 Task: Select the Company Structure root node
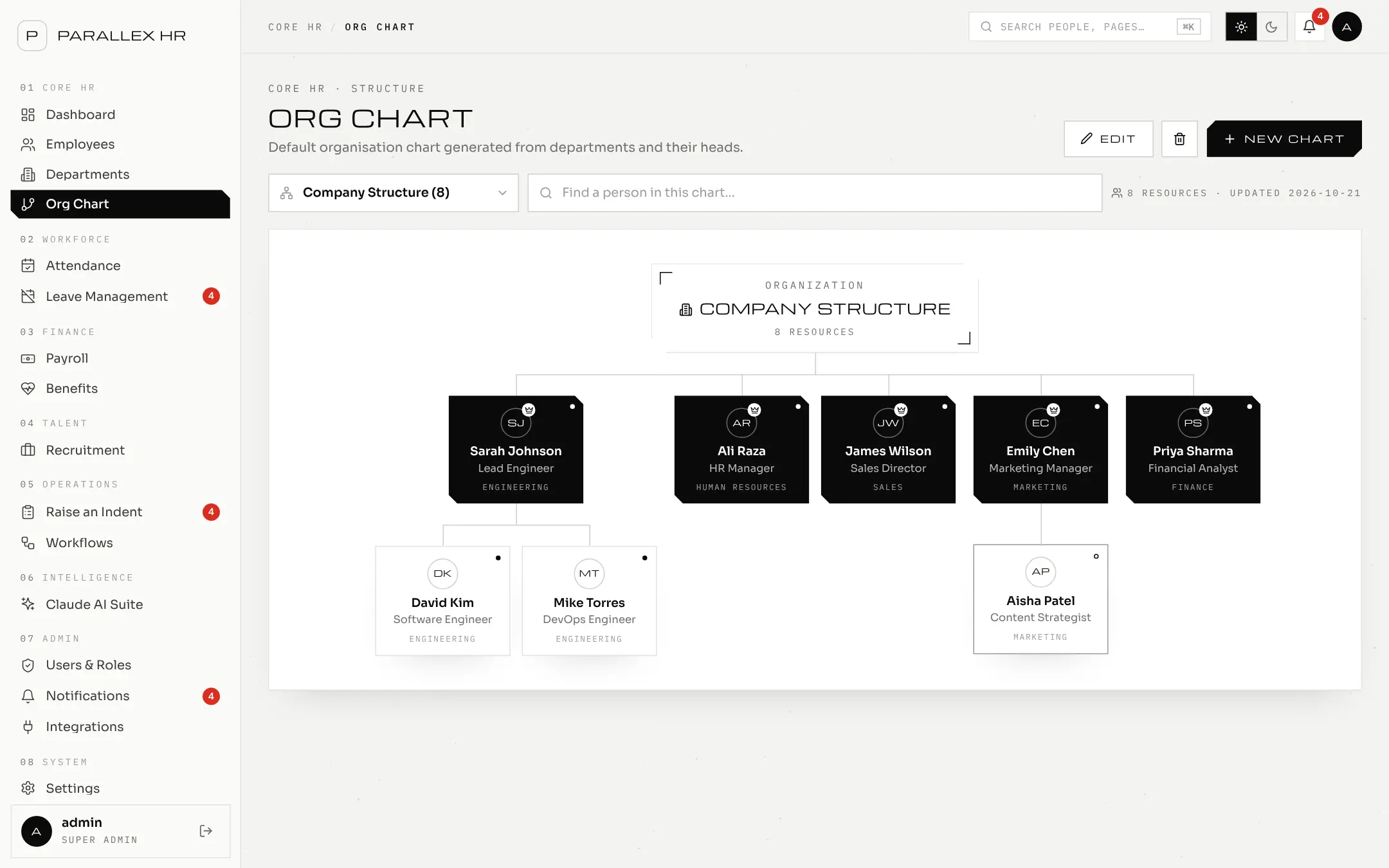(x=815, y=308)
